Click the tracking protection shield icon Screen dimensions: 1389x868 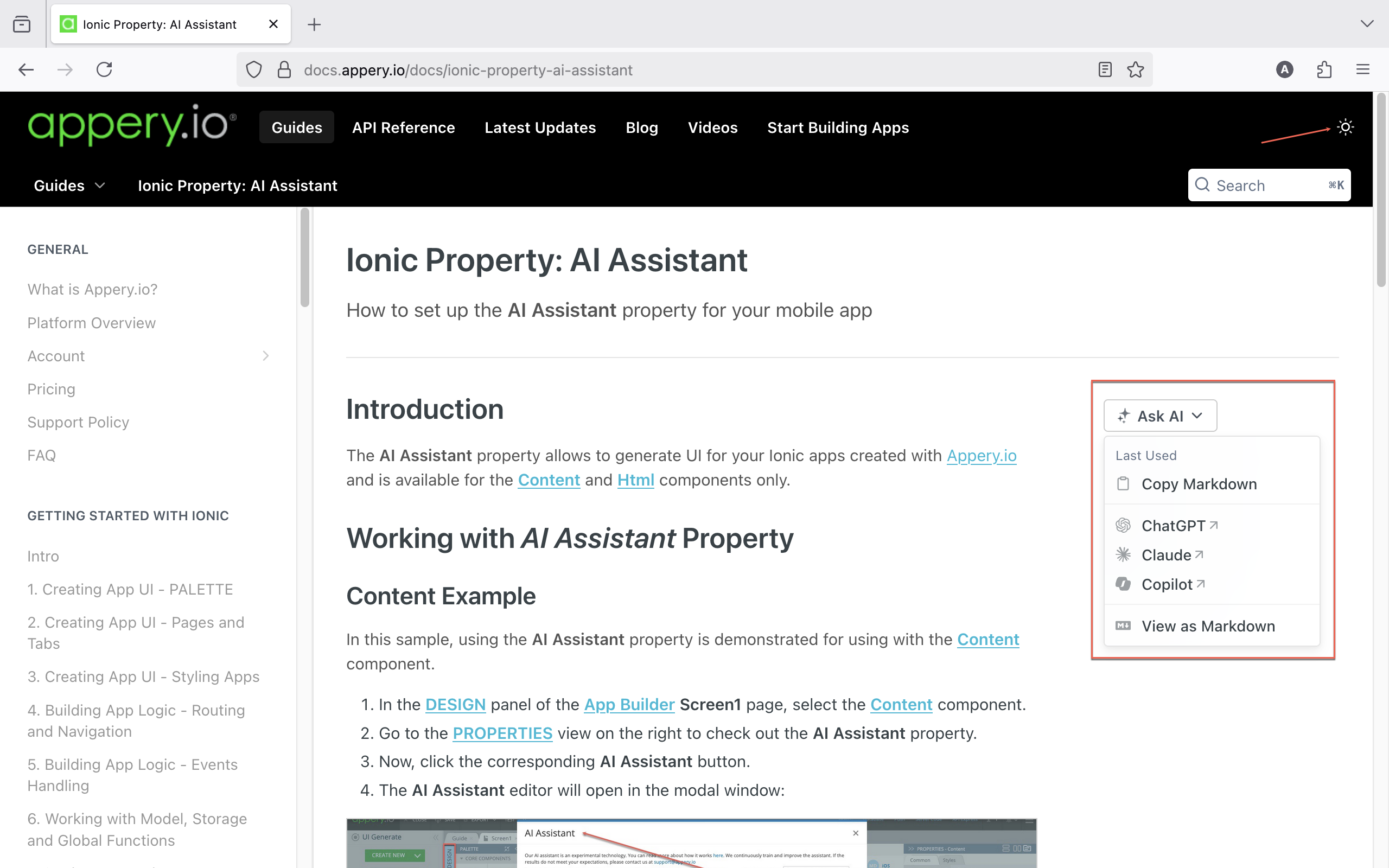(254, 70)
